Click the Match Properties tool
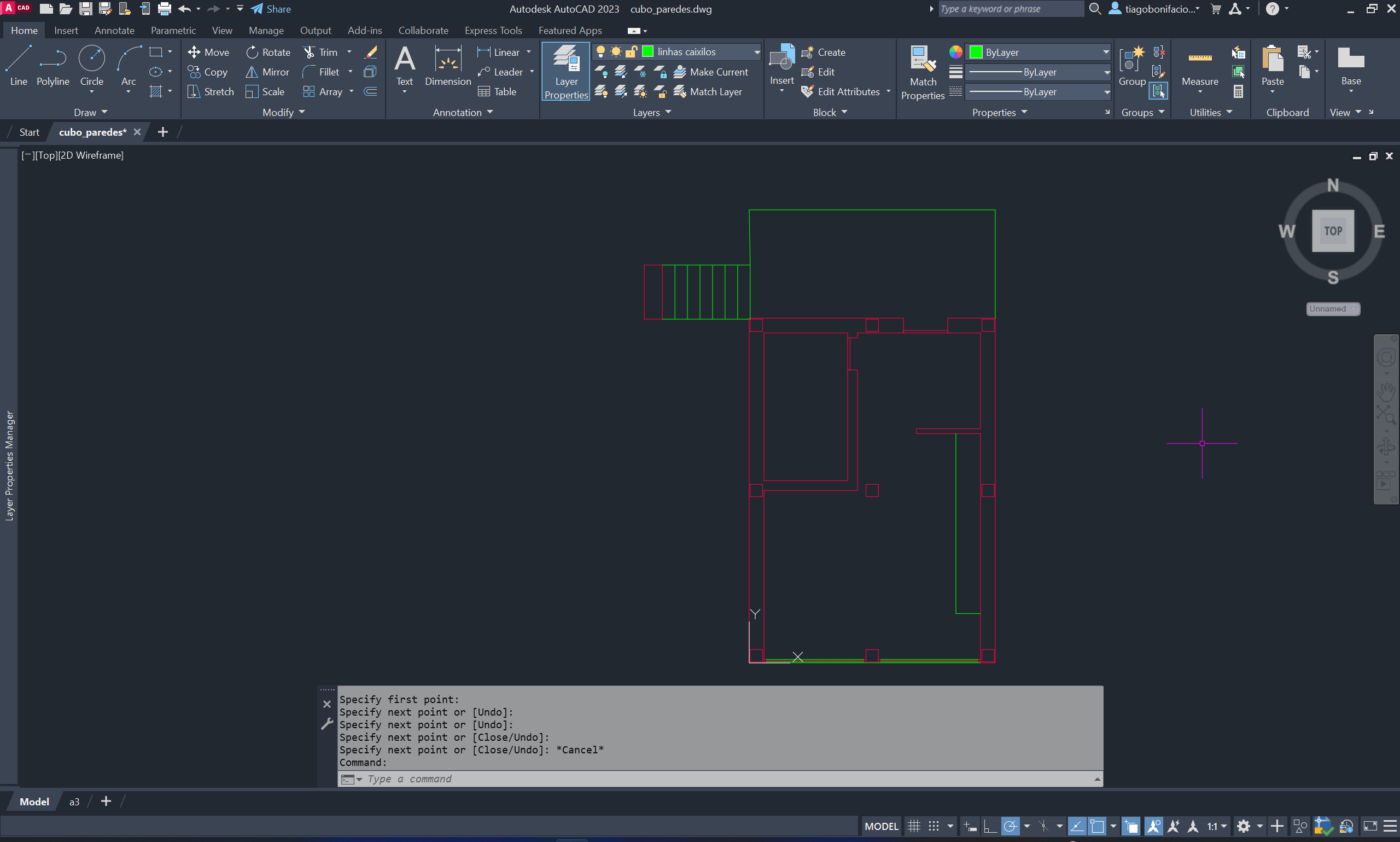 pos(922,72)
